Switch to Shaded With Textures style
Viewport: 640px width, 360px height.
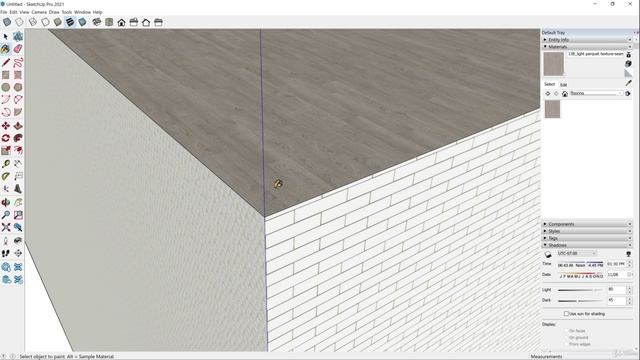[70, 22]
